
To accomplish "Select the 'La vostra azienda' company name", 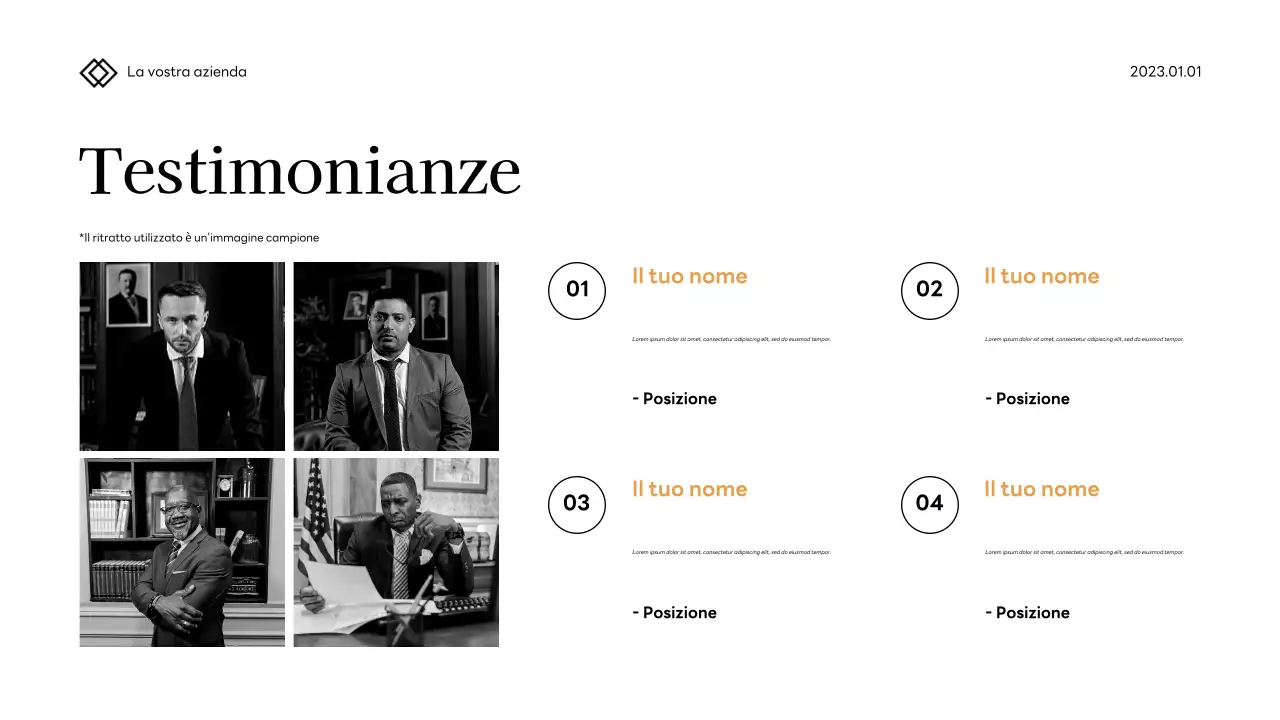I will [186, 72].
